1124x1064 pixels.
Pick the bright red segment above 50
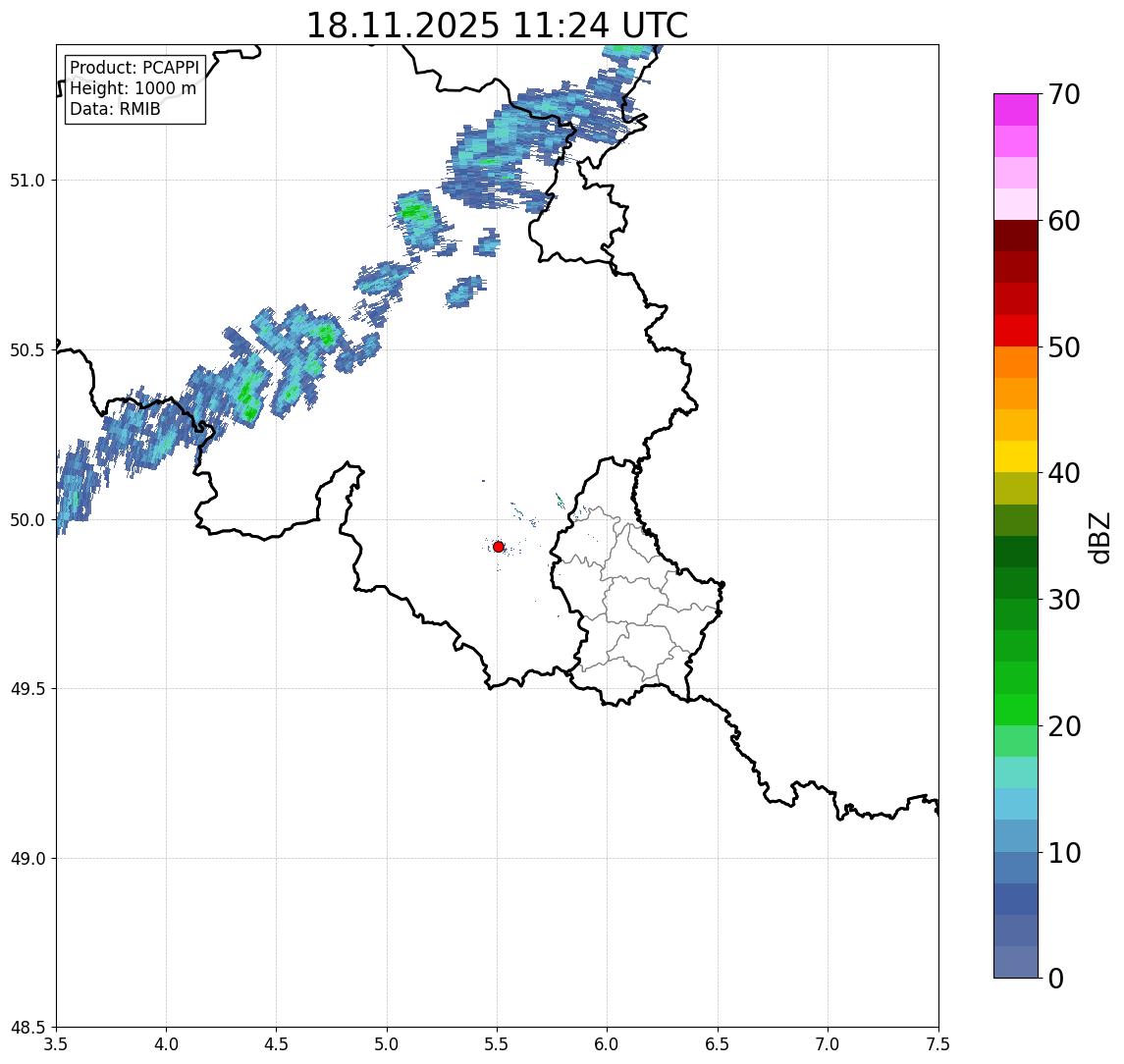click(1016, 331)
